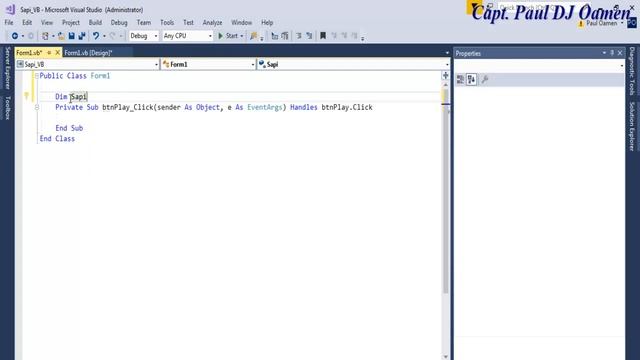This screenshot has width=640, height=360.
Task: Open the Solution Explorer side tab
Action: click(x=632, y=126)
